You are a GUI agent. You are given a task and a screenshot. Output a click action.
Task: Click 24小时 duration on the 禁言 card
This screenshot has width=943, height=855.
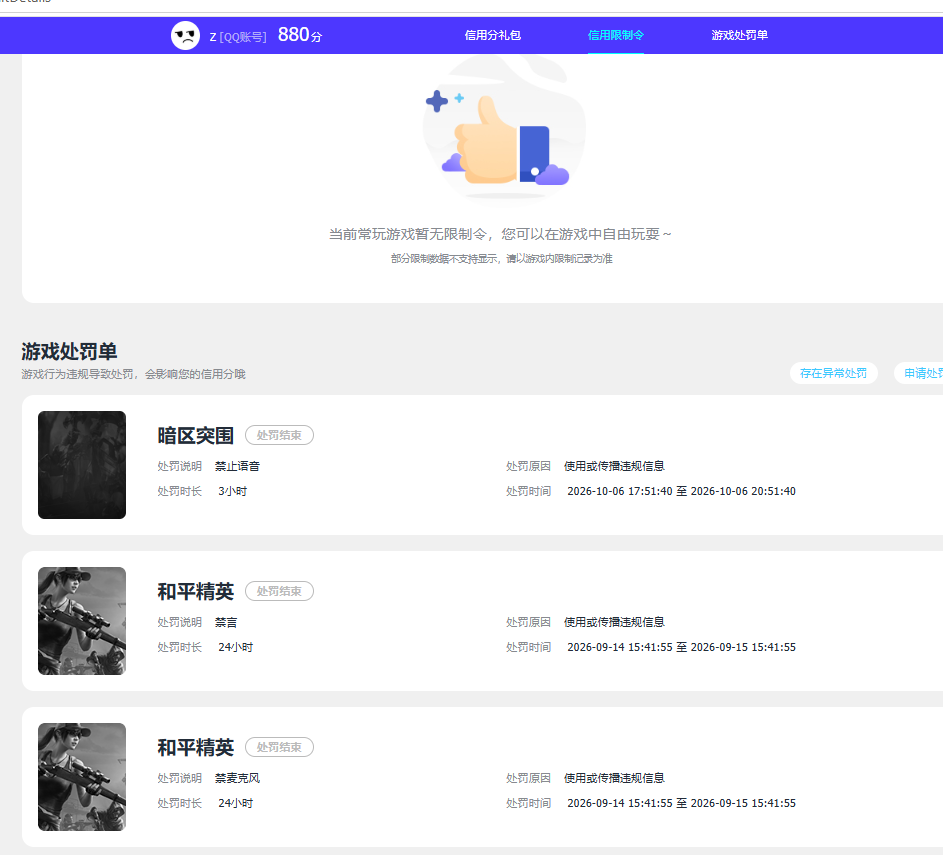[236, 647]
